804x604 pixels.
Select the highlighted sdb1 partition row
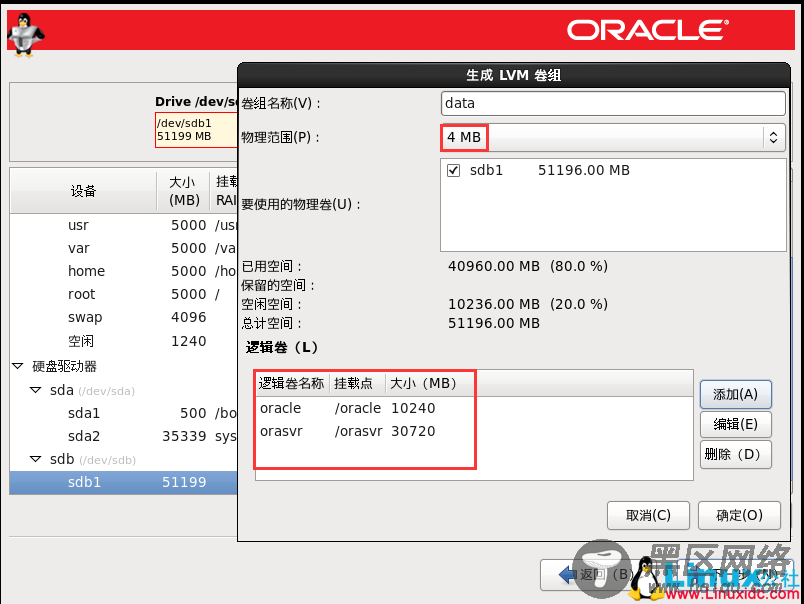point(124,482)
